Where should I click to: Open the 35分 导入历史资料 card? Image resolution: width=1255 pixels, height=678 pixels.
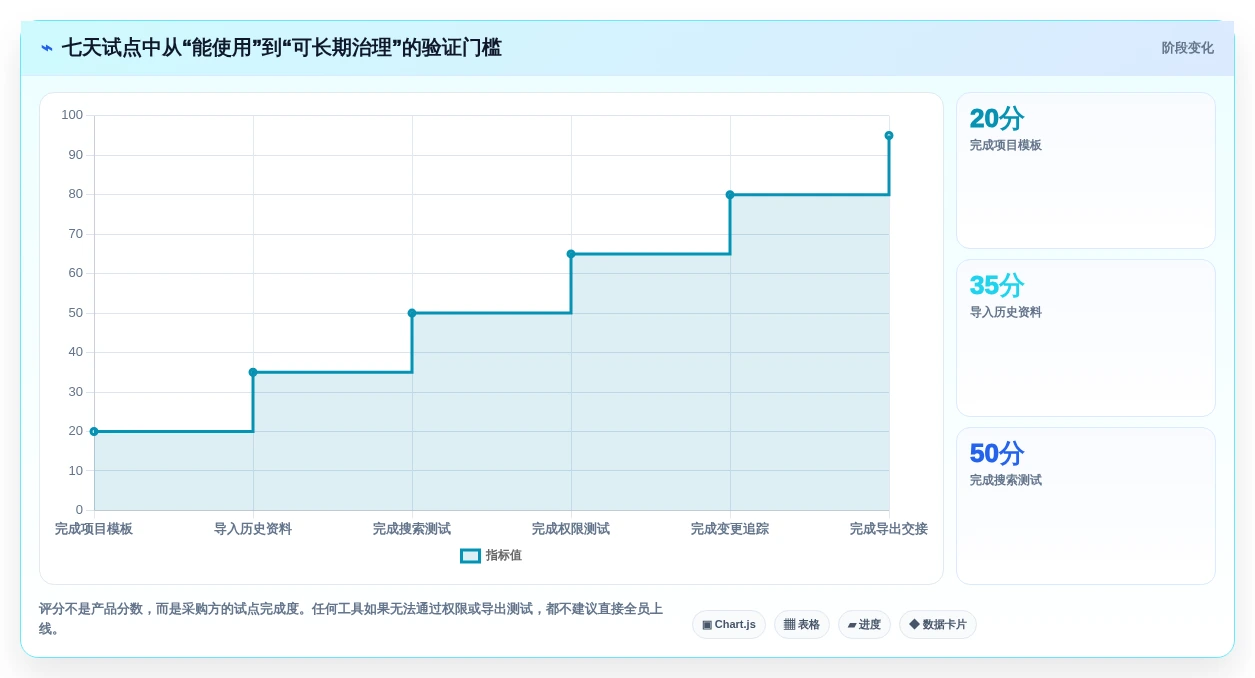point(1086,338)
